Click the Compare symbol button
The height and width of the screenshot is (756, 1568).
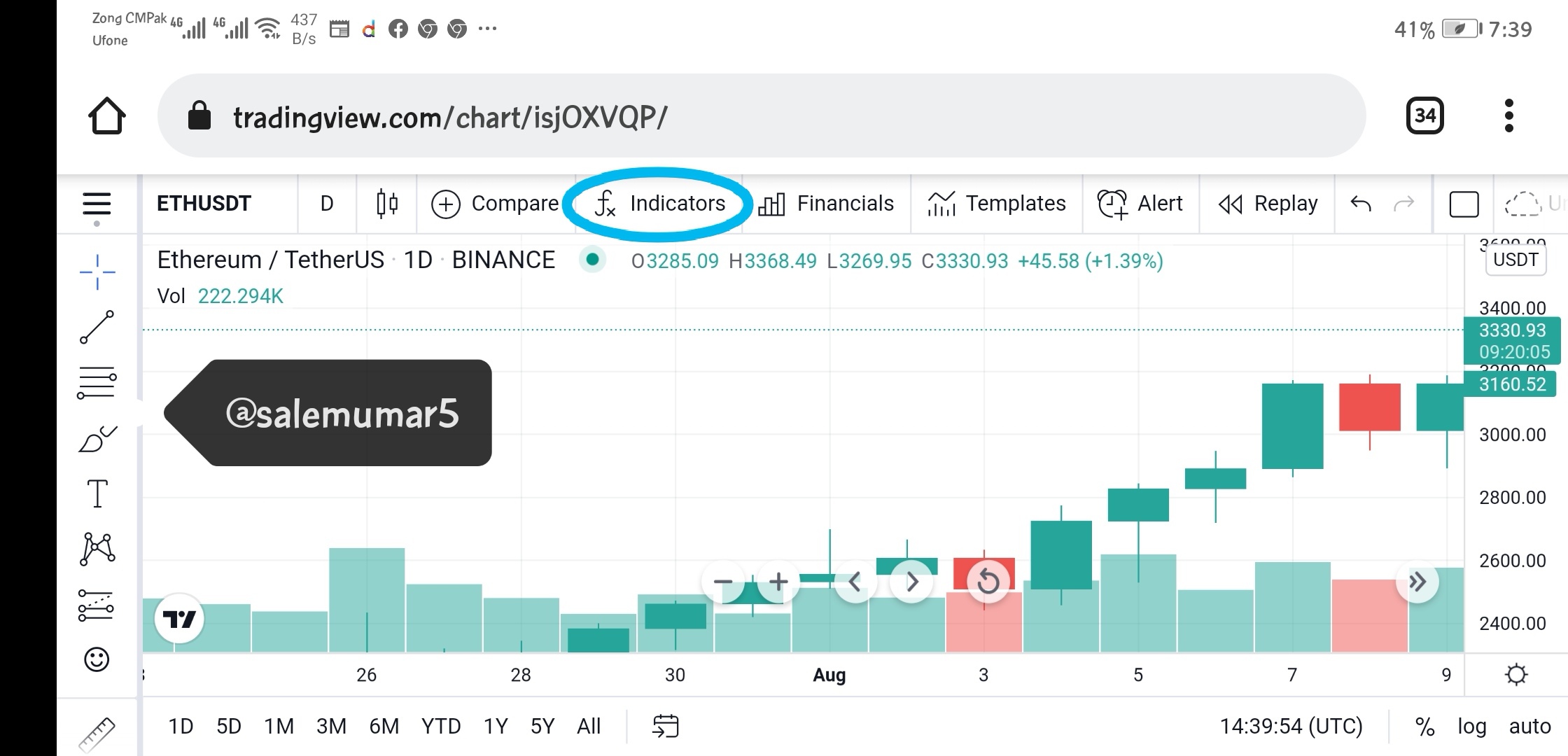(495, 204)
